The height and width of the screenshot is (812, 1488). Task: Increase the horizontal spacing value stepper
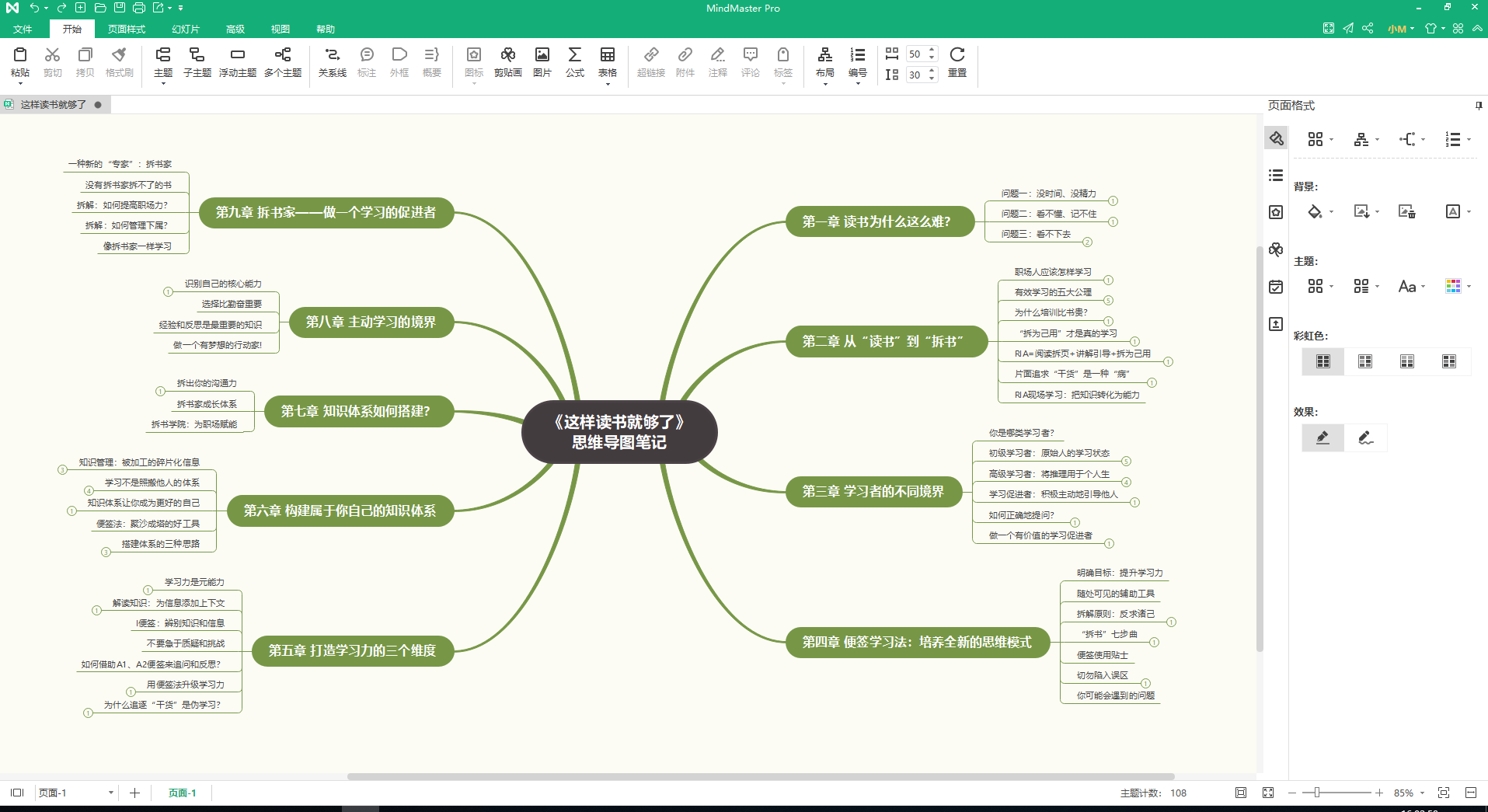tap(932, 50)
